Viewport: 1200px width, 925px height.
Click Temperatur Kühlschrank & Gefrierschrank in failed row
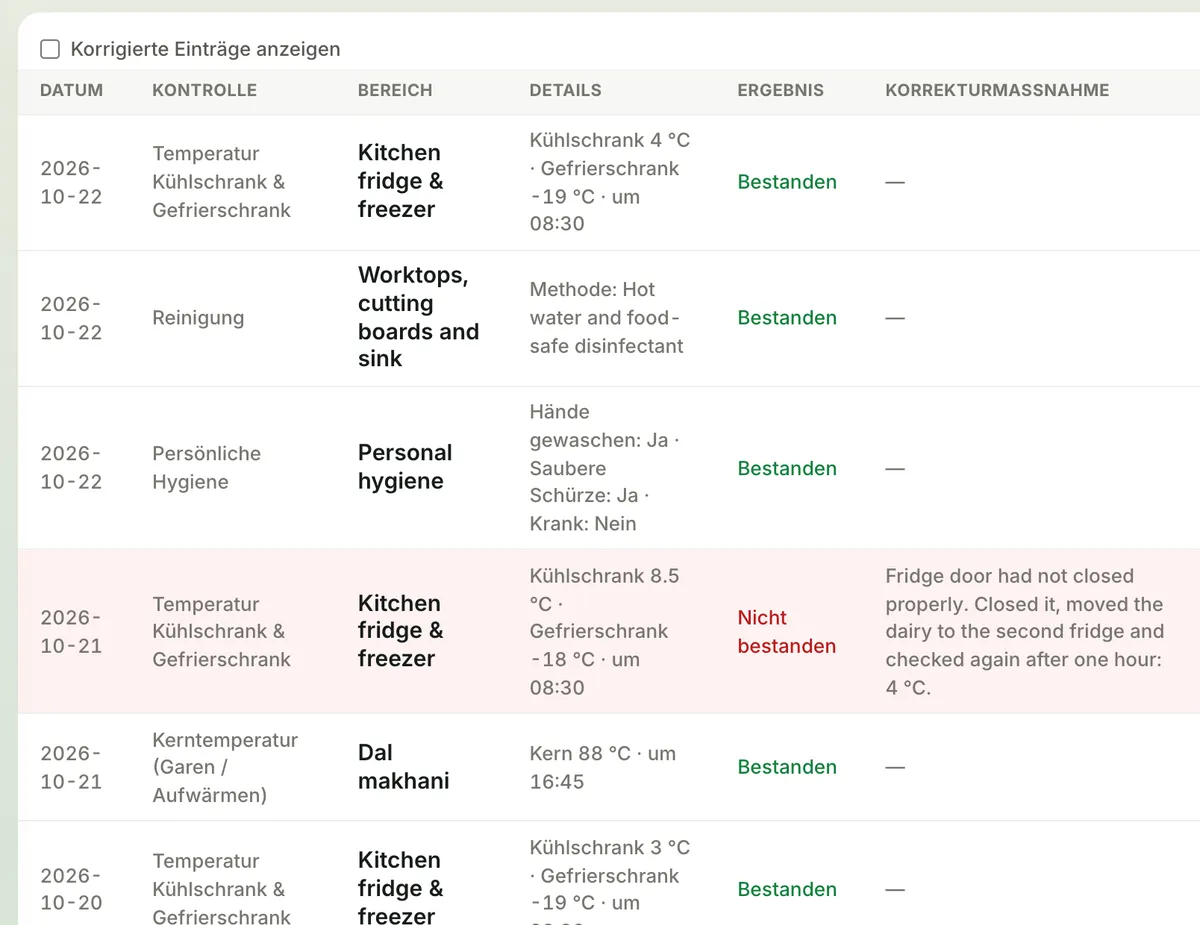(x=221, y=632)
